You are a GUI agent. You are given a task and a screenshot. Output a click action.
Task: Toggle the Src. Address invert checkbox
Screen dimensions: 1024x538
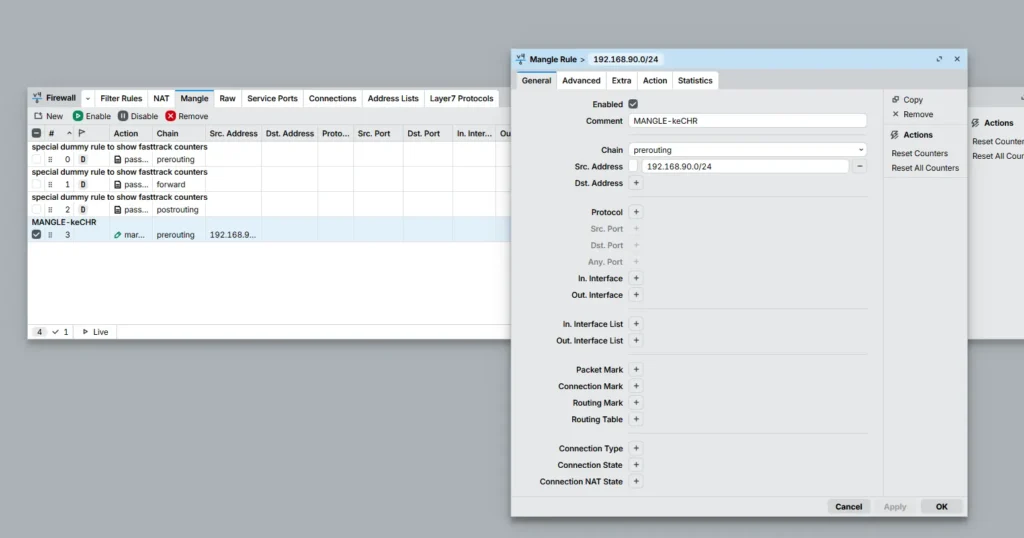[633, 166]
